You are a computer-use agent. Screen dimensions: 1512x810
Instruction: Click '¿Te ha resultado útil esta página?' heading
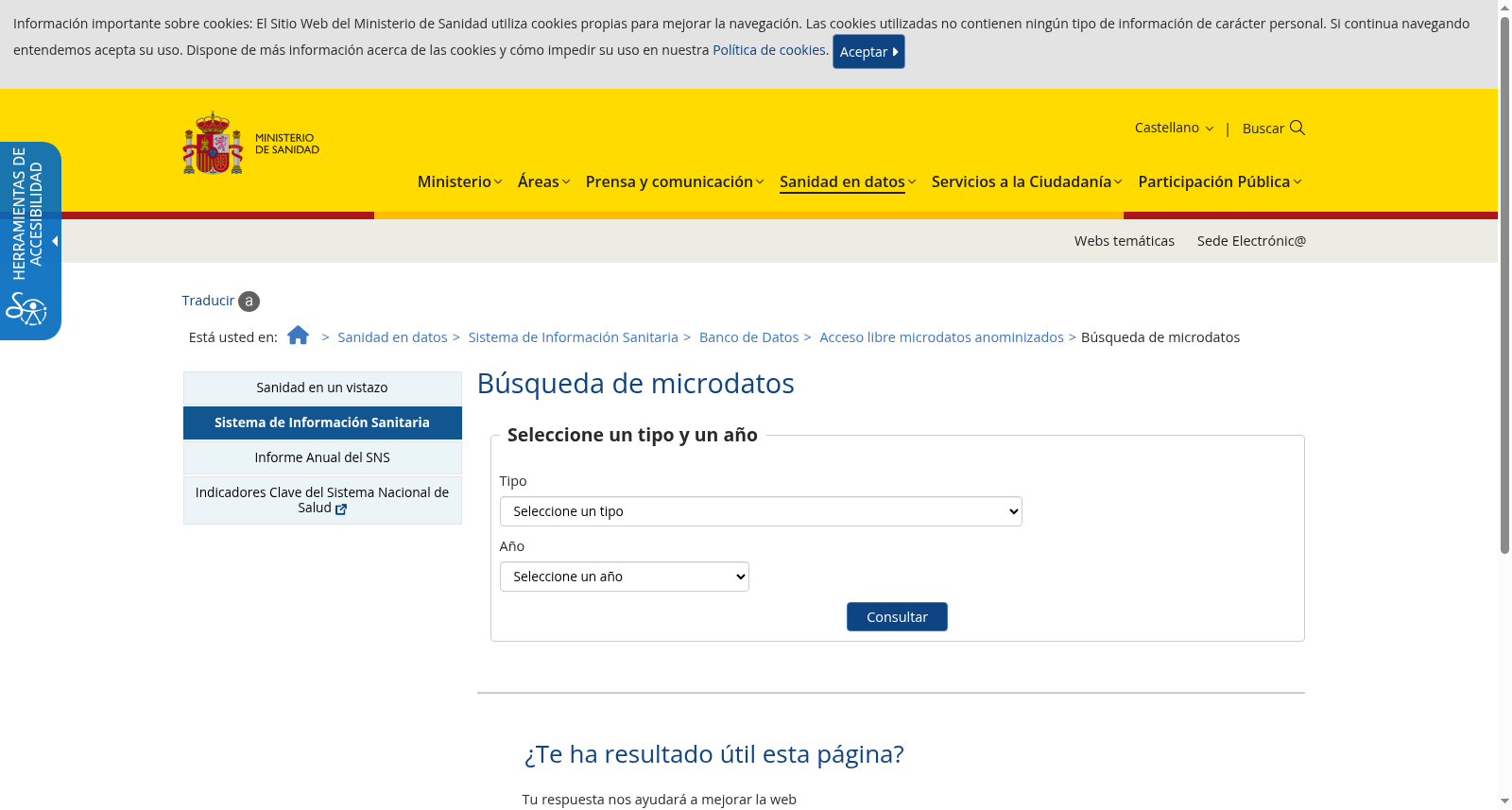713,754
